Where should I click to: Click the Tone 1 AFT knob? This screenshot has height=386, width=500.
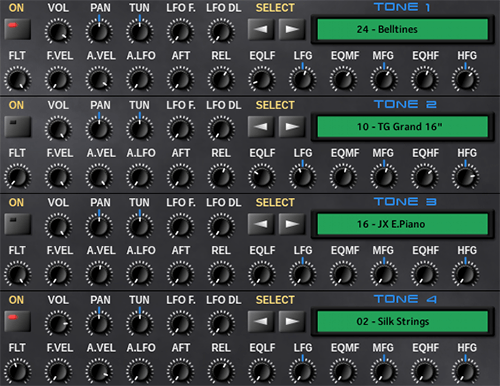[x=180, y=79]
